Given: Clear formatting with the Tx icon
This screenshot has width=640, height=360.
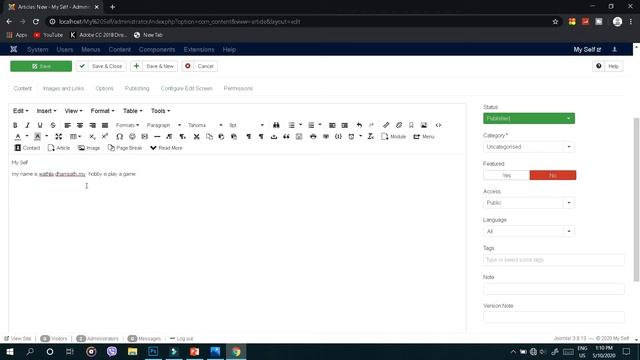Looking at the screenshot, I should (x=371, y=137).
